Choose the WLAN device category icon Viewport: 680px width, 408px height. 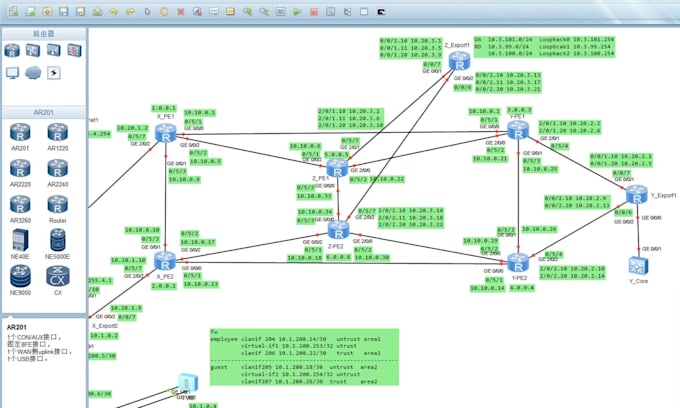click(x=54, y=50)
